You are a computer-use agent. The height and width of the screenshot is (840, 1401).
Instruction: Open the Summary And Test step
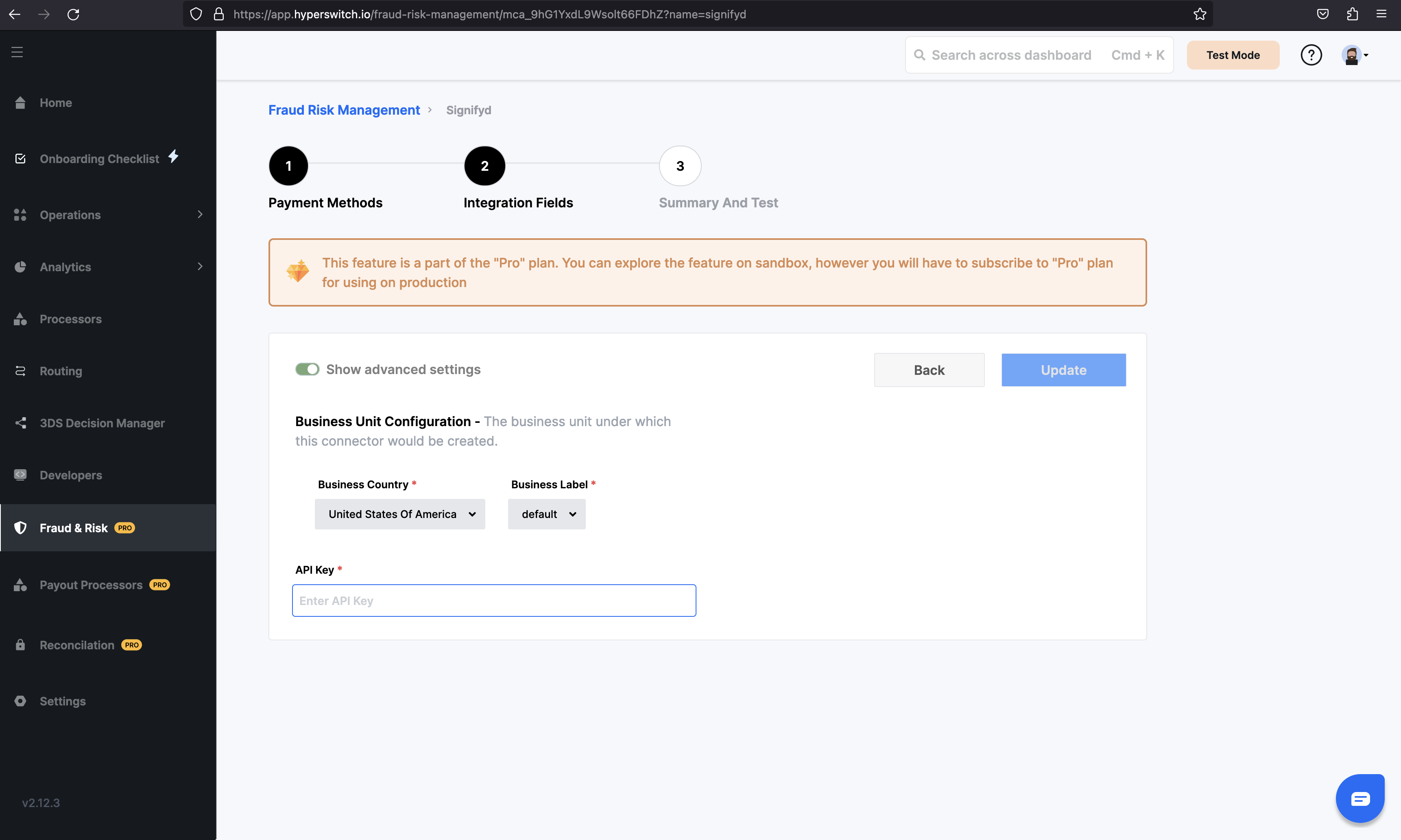(x=679, y=165)
